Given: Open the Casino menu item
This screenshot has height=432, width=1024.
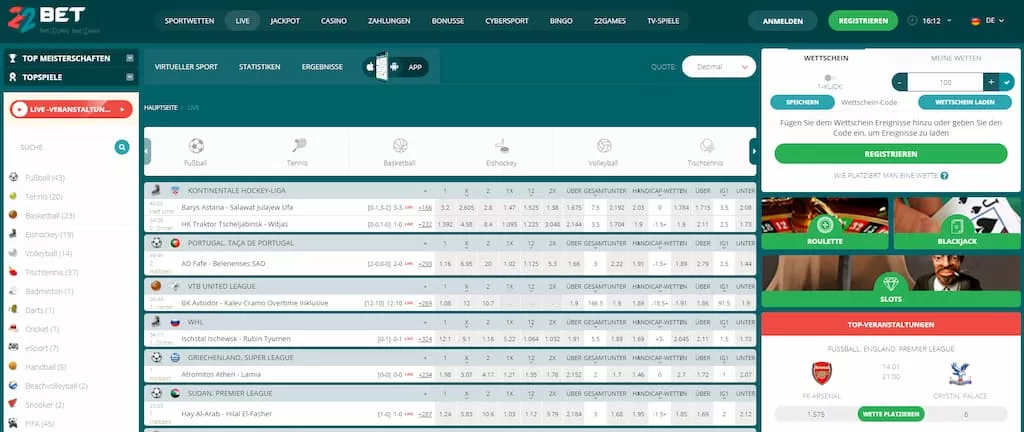Looking at the screenshot, I should point(334,21).
